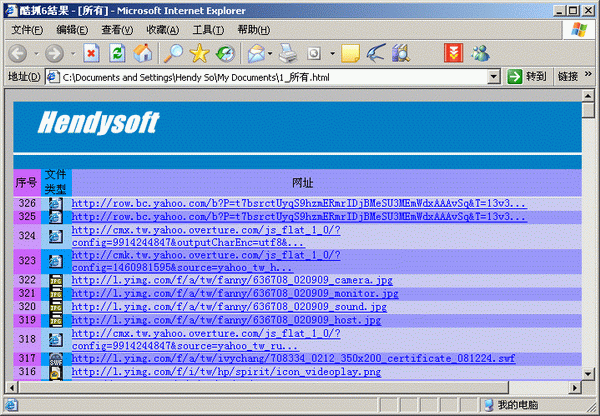Click the IE page icon in status bar
Image resolution: width=600 pixels, height=416 pixels.
point(11,405)
